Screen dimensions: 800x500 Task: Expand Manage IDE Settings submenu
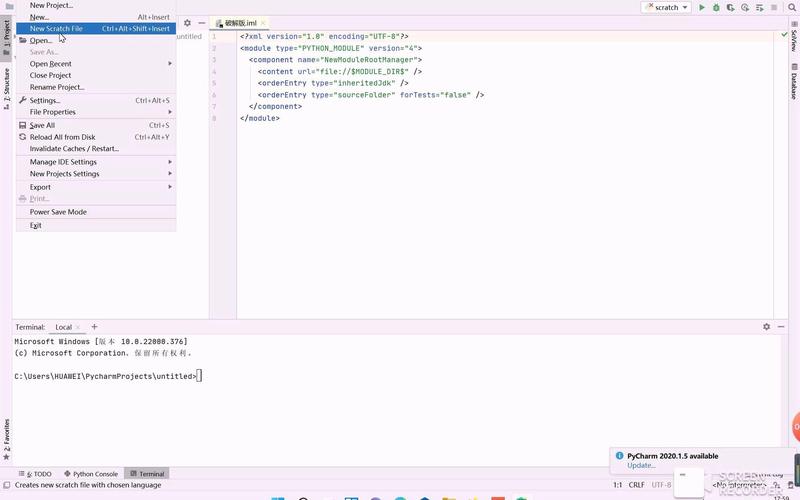(96, 162)
